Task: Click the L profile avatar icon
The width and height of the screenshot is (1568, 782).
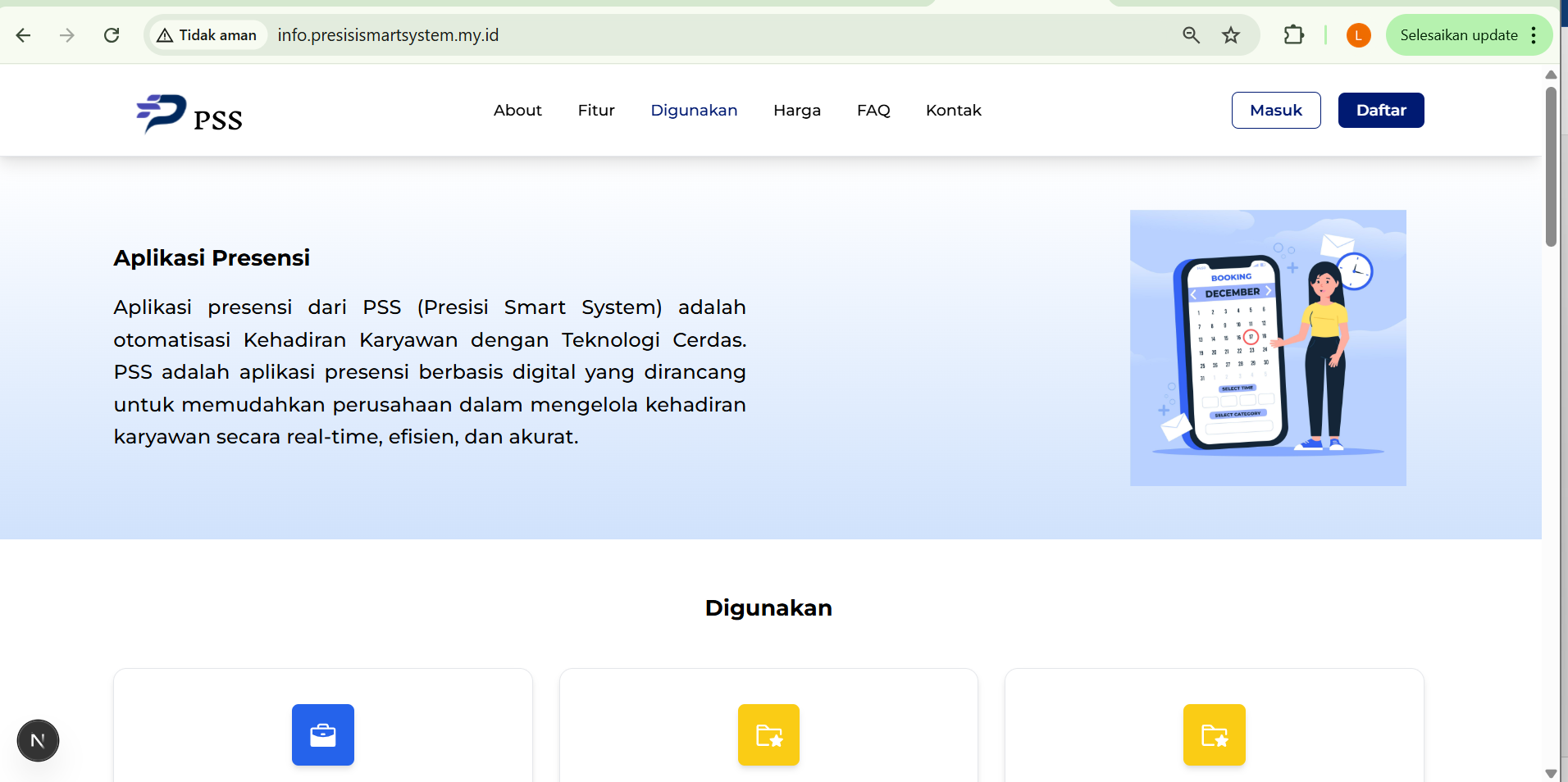Action: tap(1358, 34)
